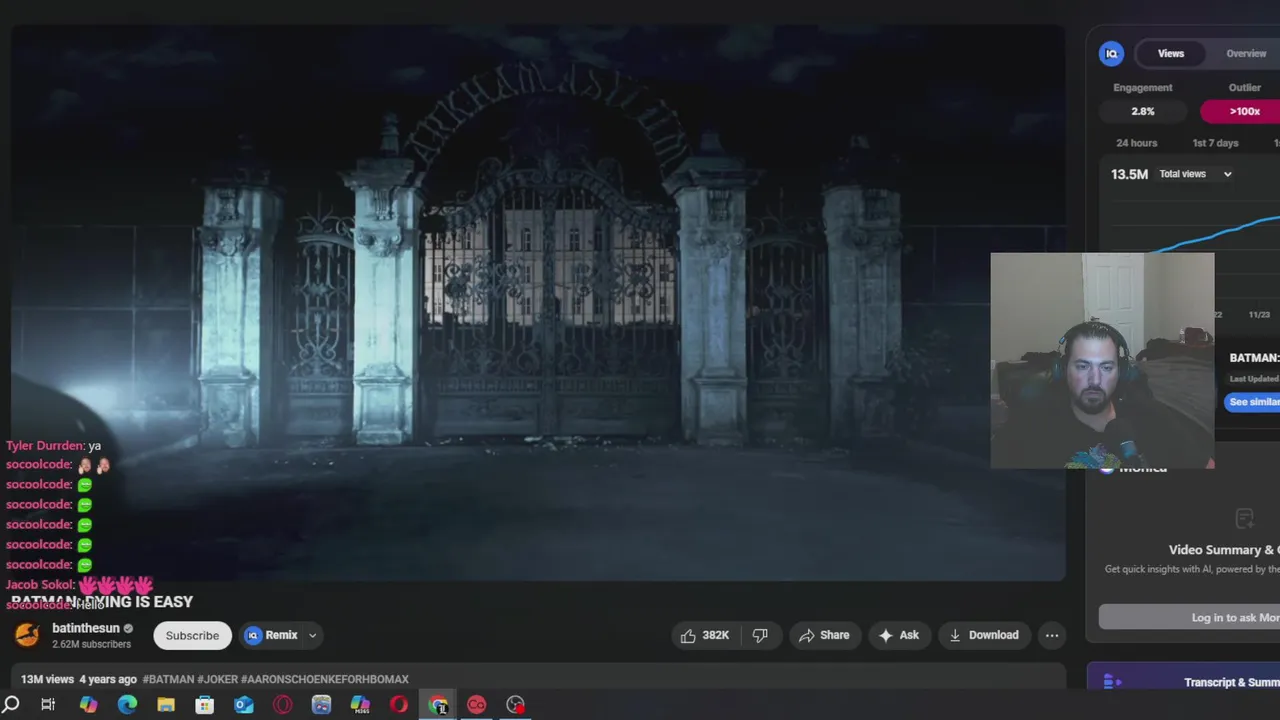Image resolution: width=1280 pixels, height=720 pixels.
Task: Select the 1st 7 days range
Action: click(1215, 143)
